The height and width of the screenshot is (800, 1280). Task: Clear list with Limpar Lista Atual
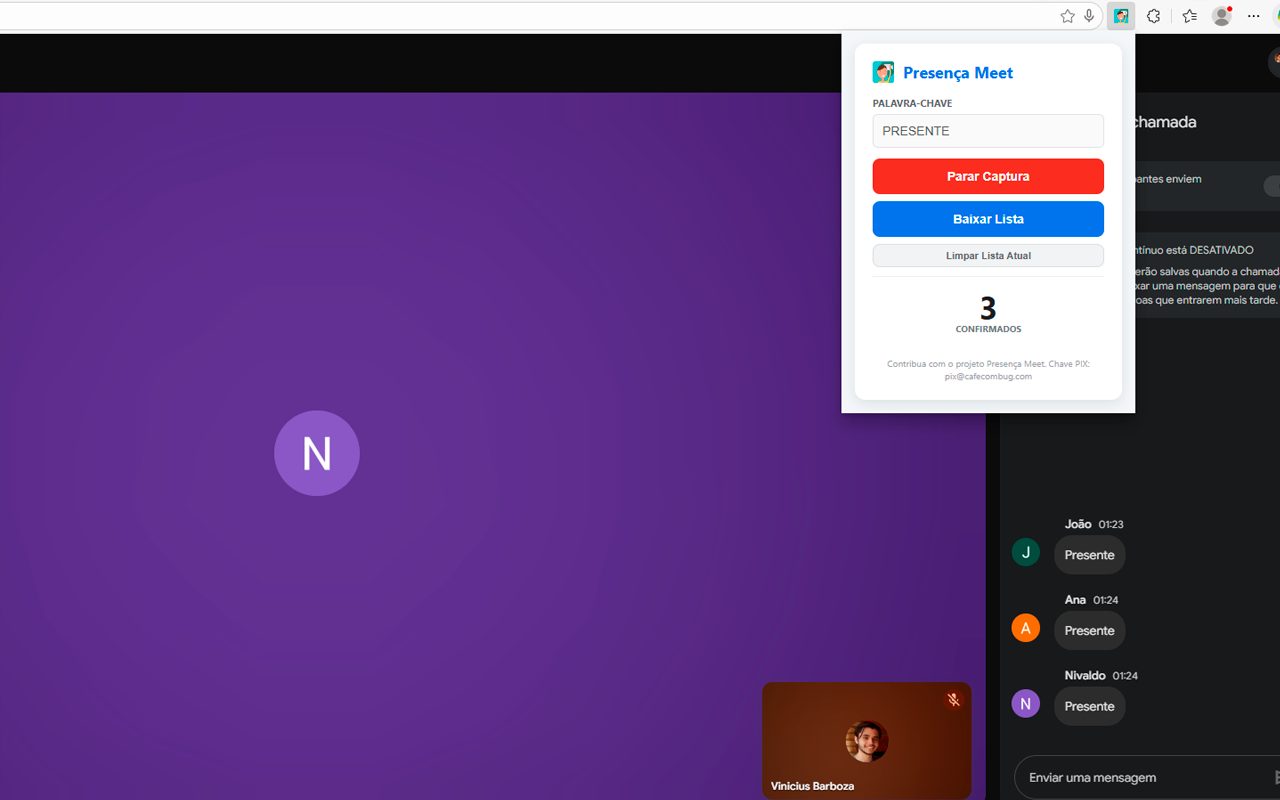[x=988, y=256]
